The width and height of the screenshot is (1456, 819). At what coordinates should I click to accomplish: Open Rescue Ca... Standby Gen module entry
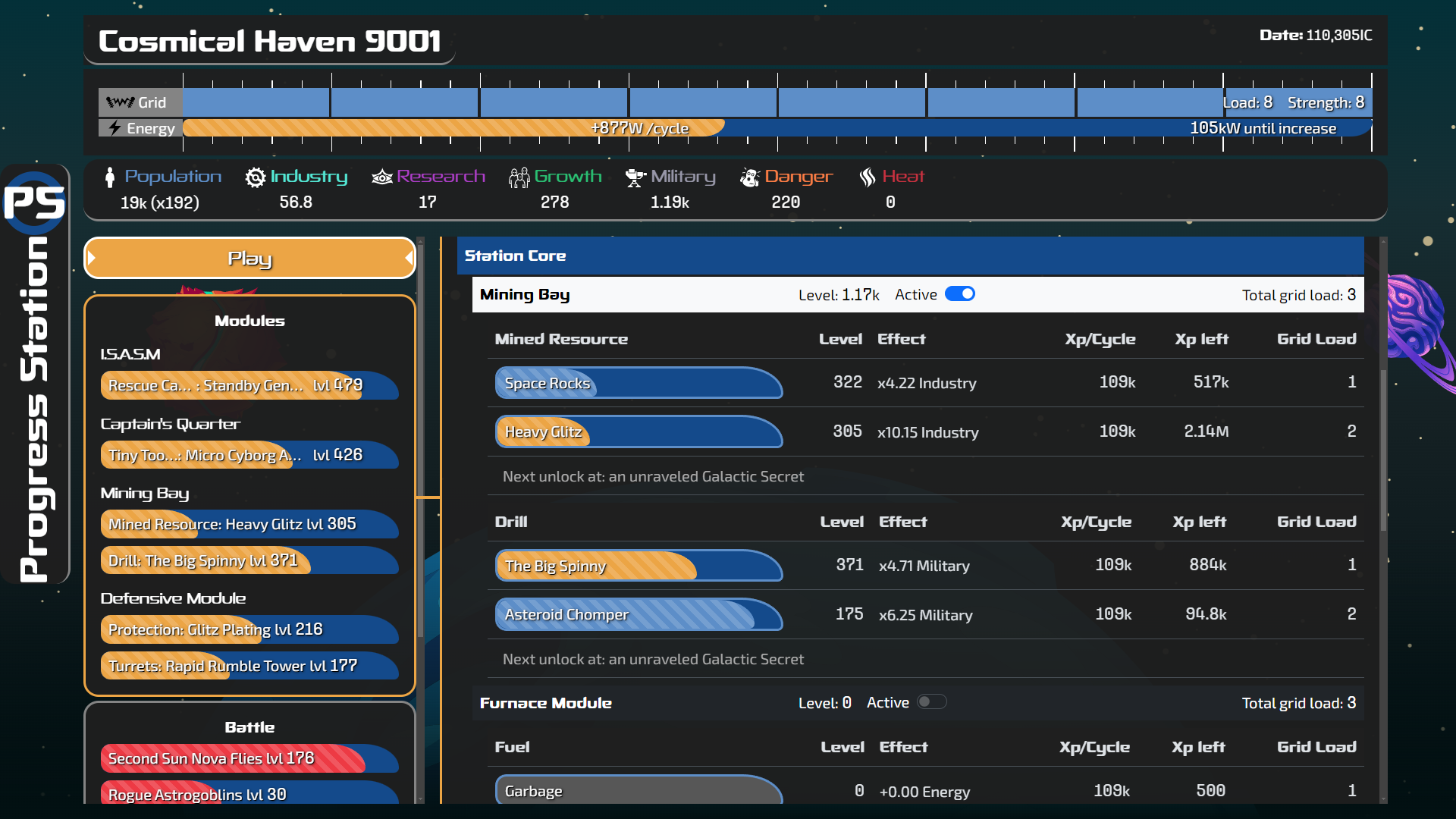pos(249,385)
